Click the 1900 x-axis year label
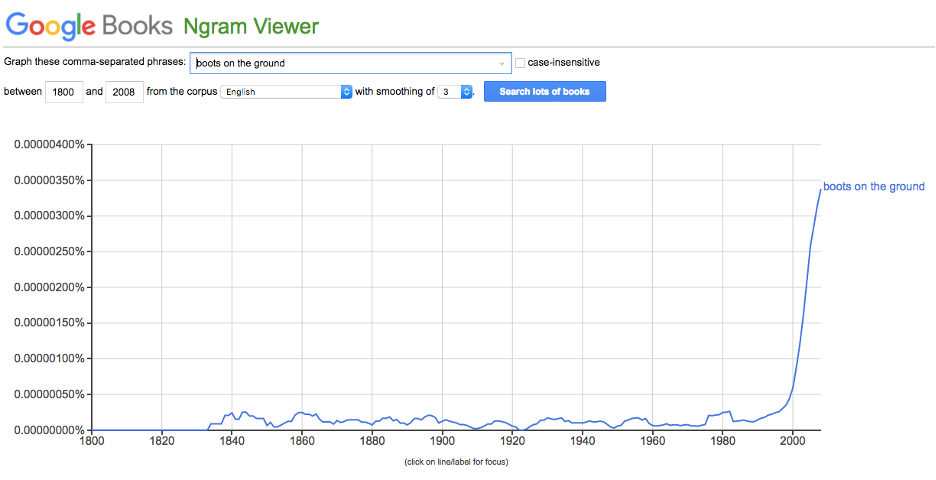The image size is (936, 480). 442,440
